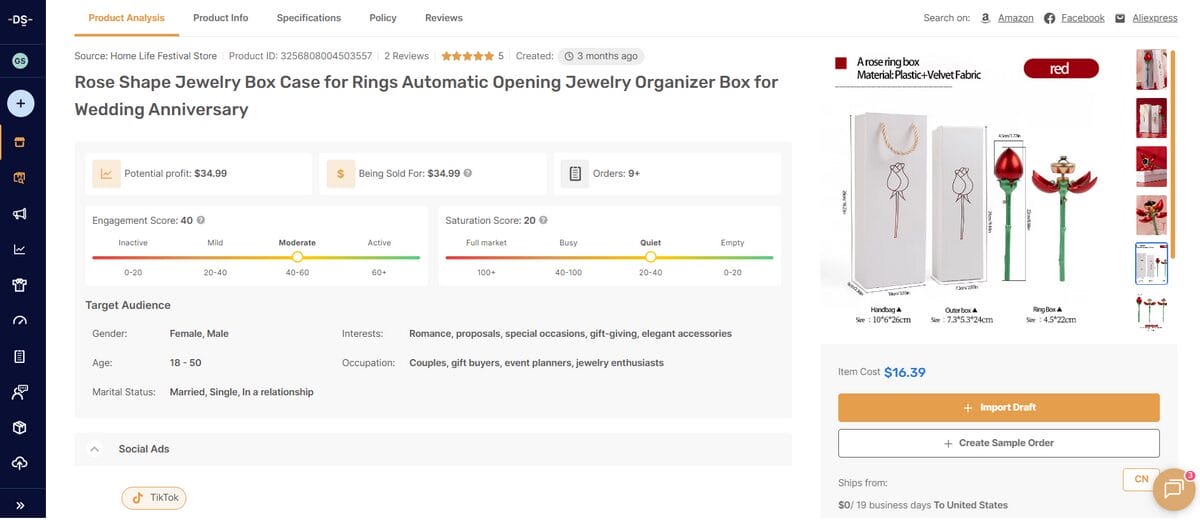Click the box package icon in sidebar
Viewport: 1200px width, 520px height.
pyautogui.click(x=20, y=427)
